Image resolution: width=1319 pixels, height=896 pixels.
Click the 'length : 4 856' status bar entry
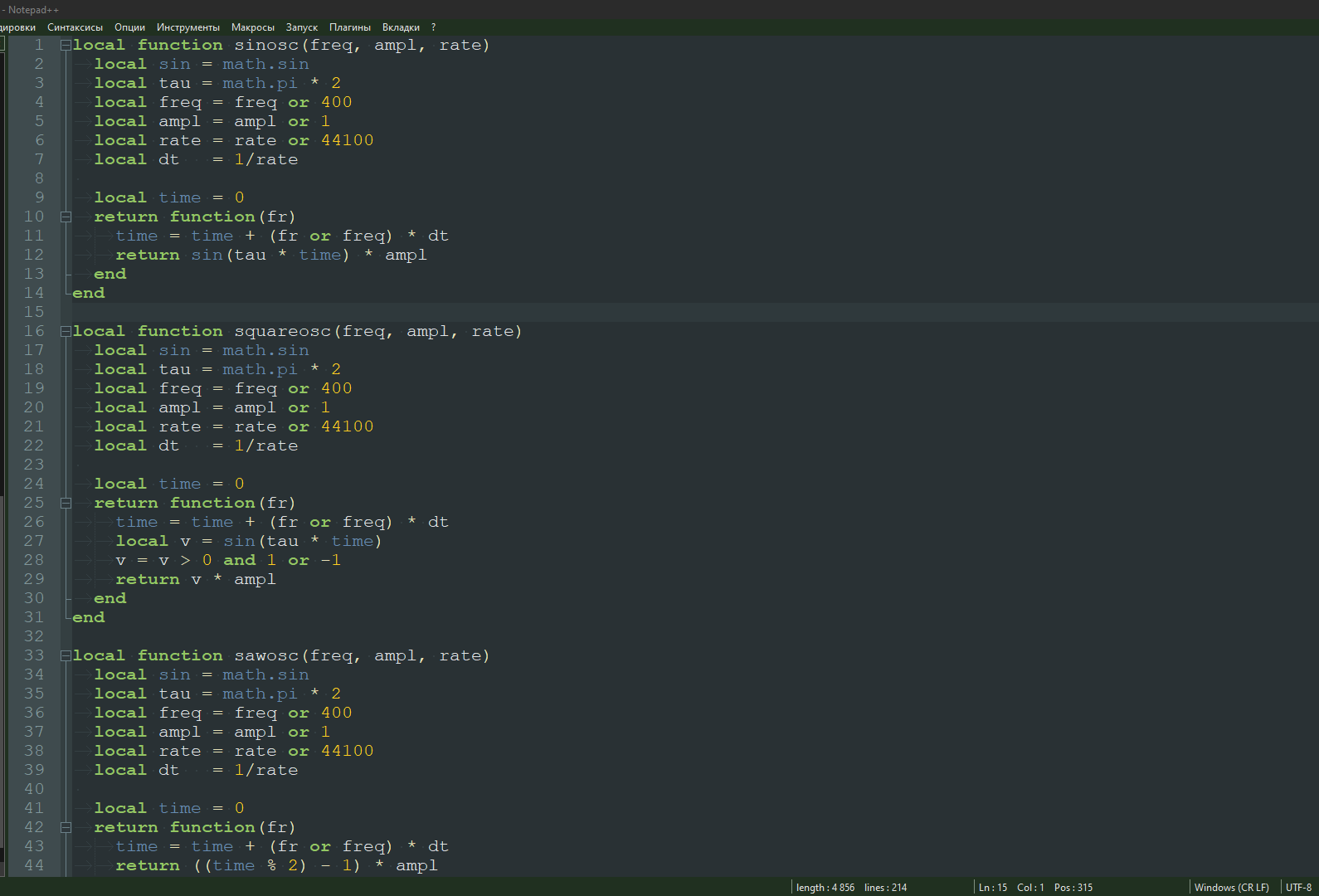tap(825, 888)
